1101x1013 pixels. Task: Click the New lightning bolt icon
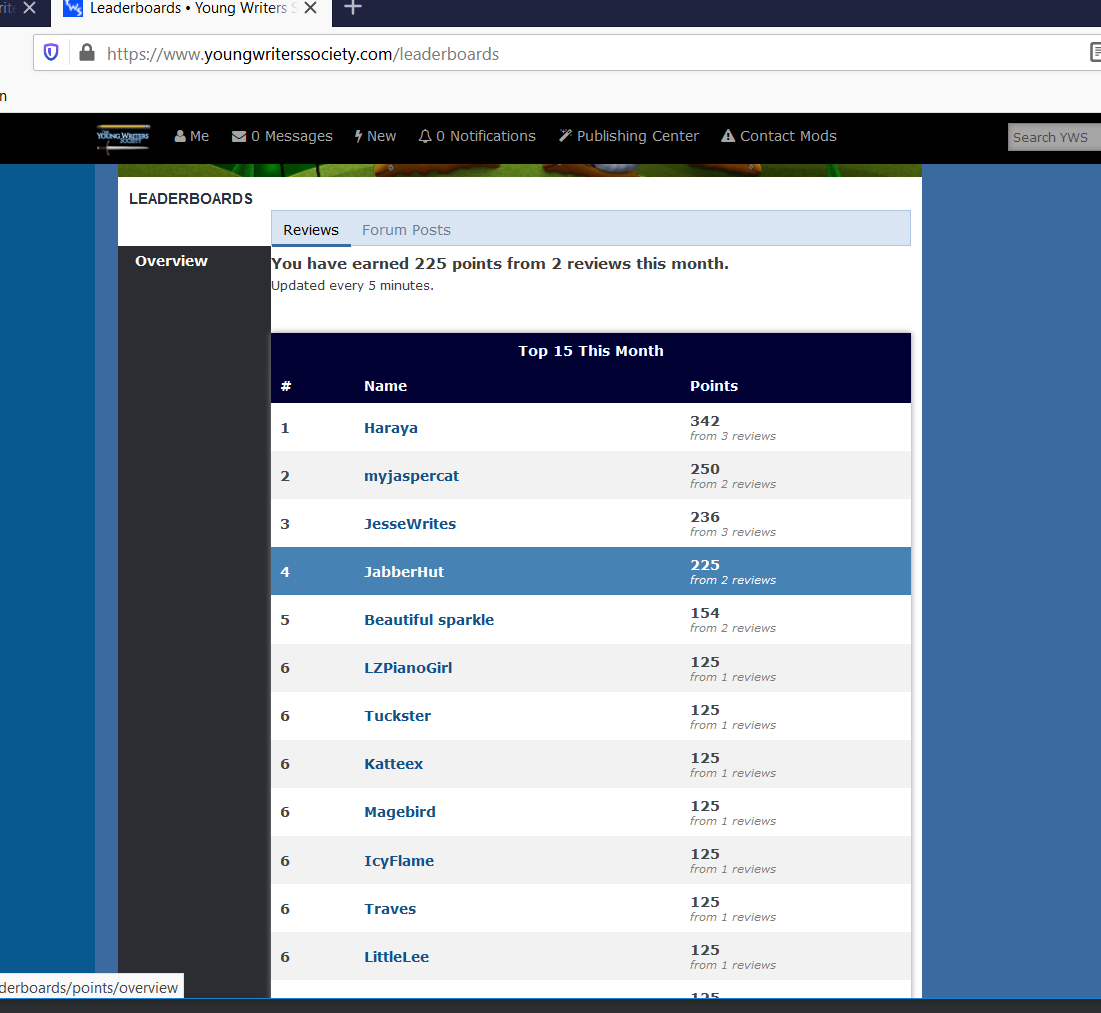click(x=358, y=136)
